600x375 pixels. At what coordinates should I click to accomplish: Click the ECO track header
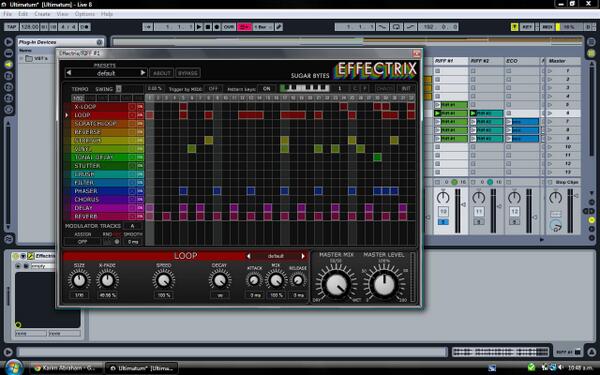(522, 61)
